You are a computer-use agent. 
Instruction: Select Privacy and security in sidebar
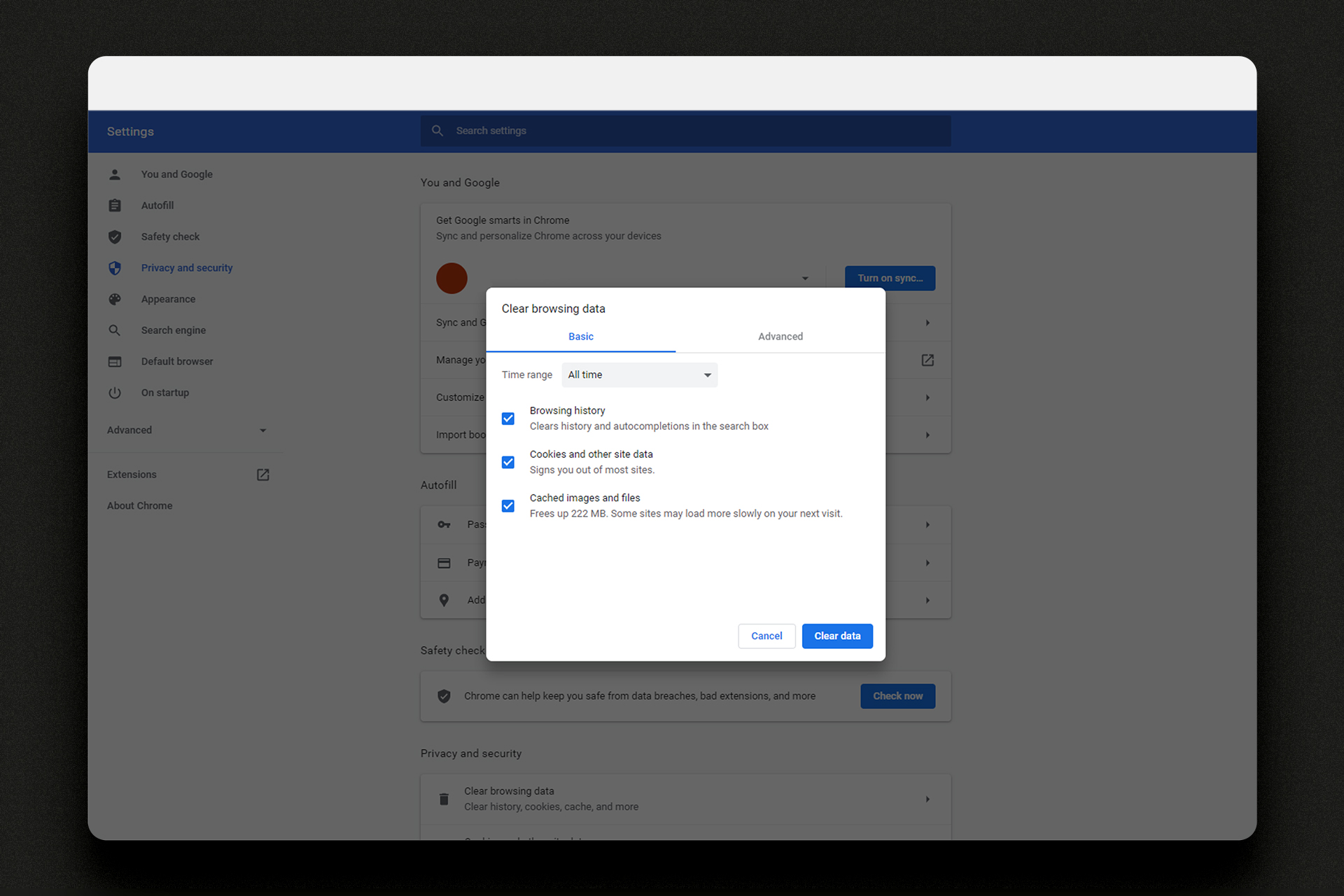tap(187, 268)
